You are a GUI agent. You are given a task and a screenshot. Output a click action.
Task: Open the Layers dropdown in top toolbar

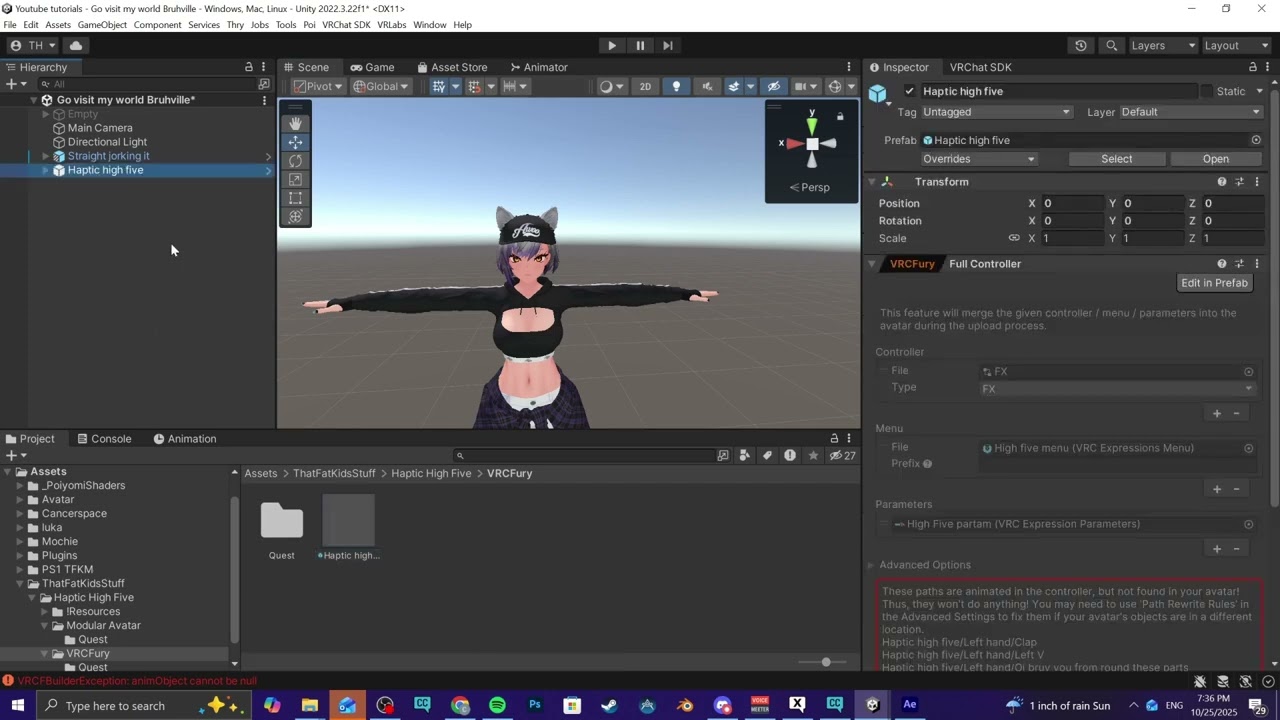coord(1163,45)
